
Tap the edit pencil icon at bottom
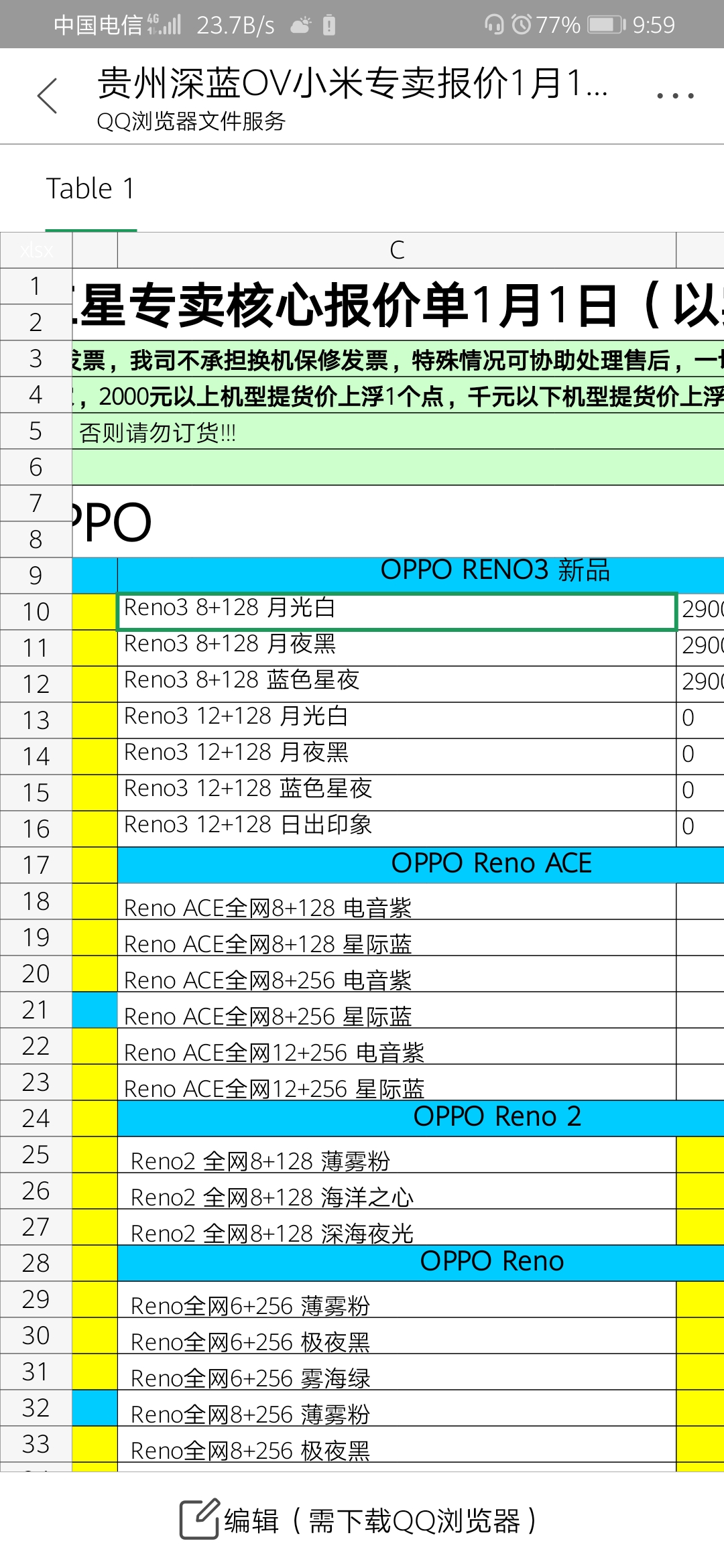[x=199, y=1518]
